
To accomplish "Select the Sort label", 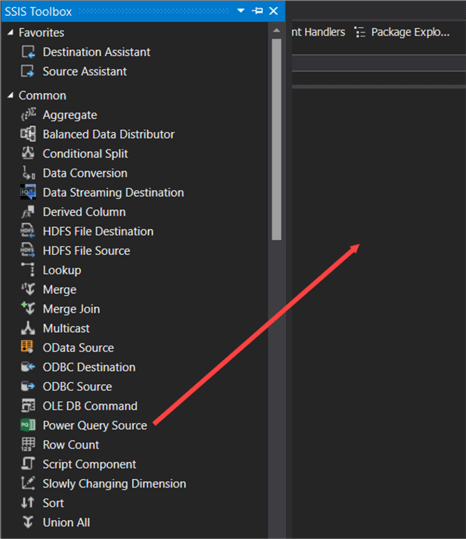I will point(53,503).
